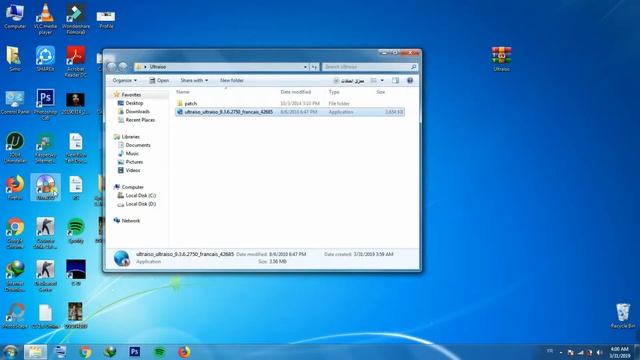Sort by the Size column header
The image size is (640, 360).
[x=380, y=92]
